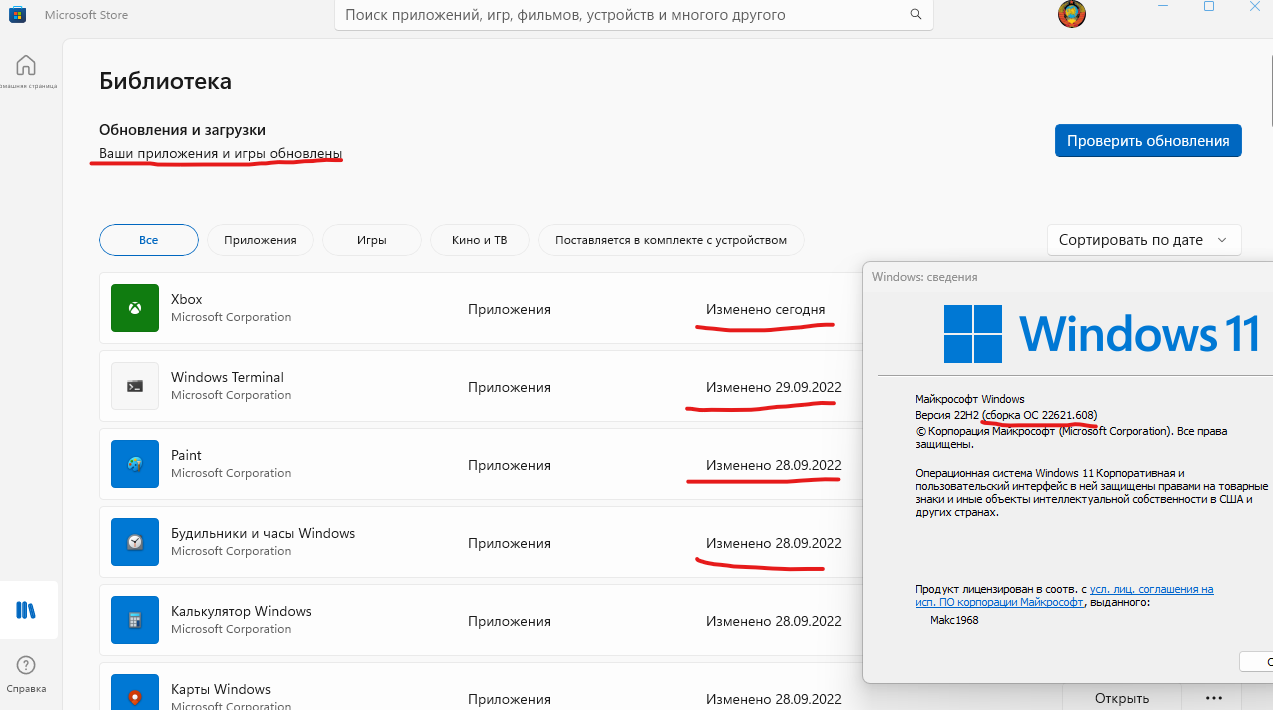
Task: Click the Открыть button for Карты Windows
Action: (x=1121, y=698)
